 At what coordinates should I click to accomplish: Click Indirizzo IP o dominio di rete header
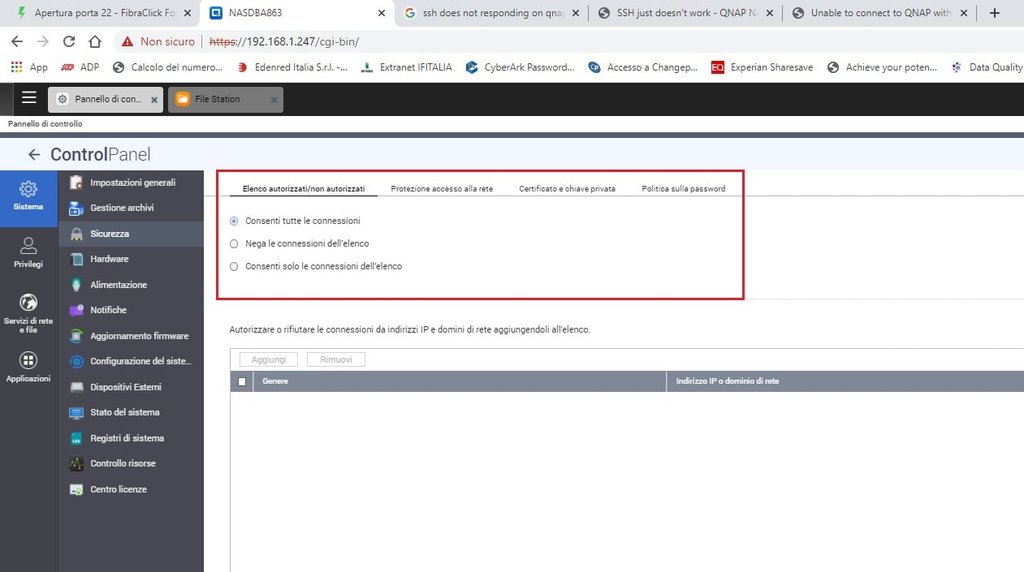[x=845, y=381]
